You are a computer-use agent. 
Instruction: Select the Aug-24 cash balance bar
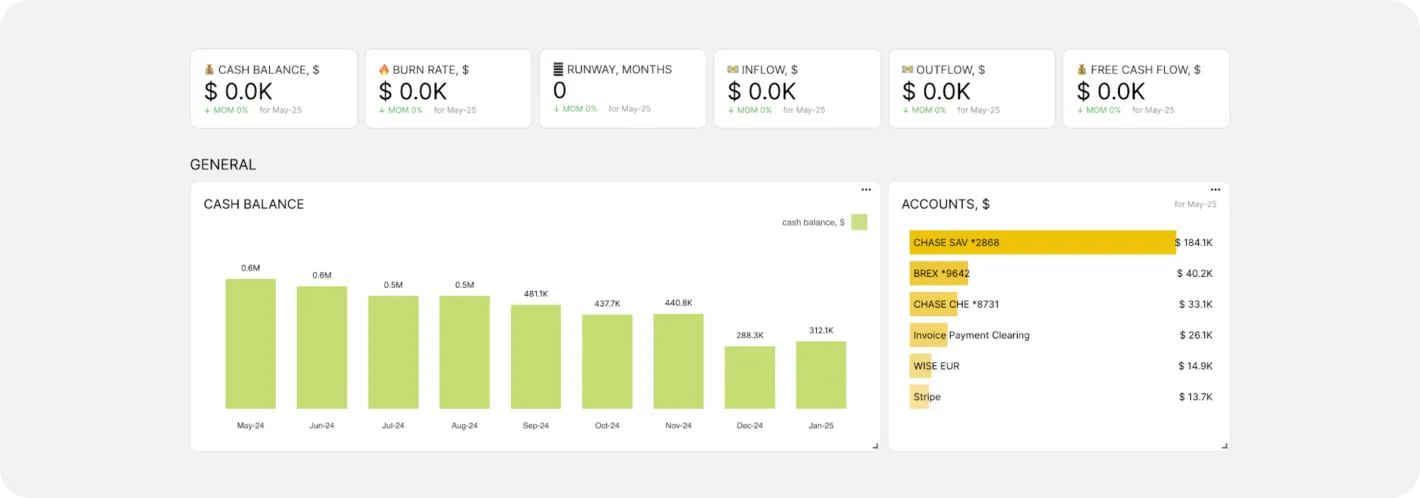465,352
